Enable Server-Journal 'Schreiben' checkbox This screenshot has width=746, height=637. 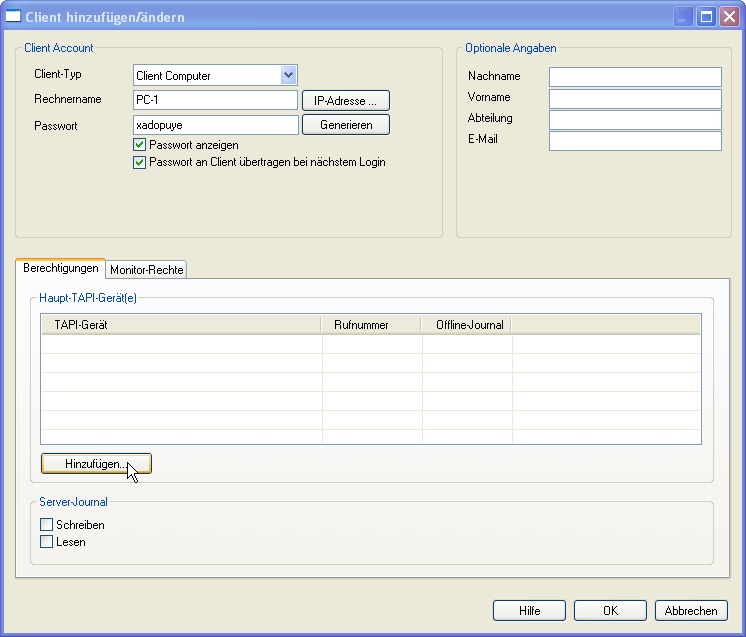[46, 525]
